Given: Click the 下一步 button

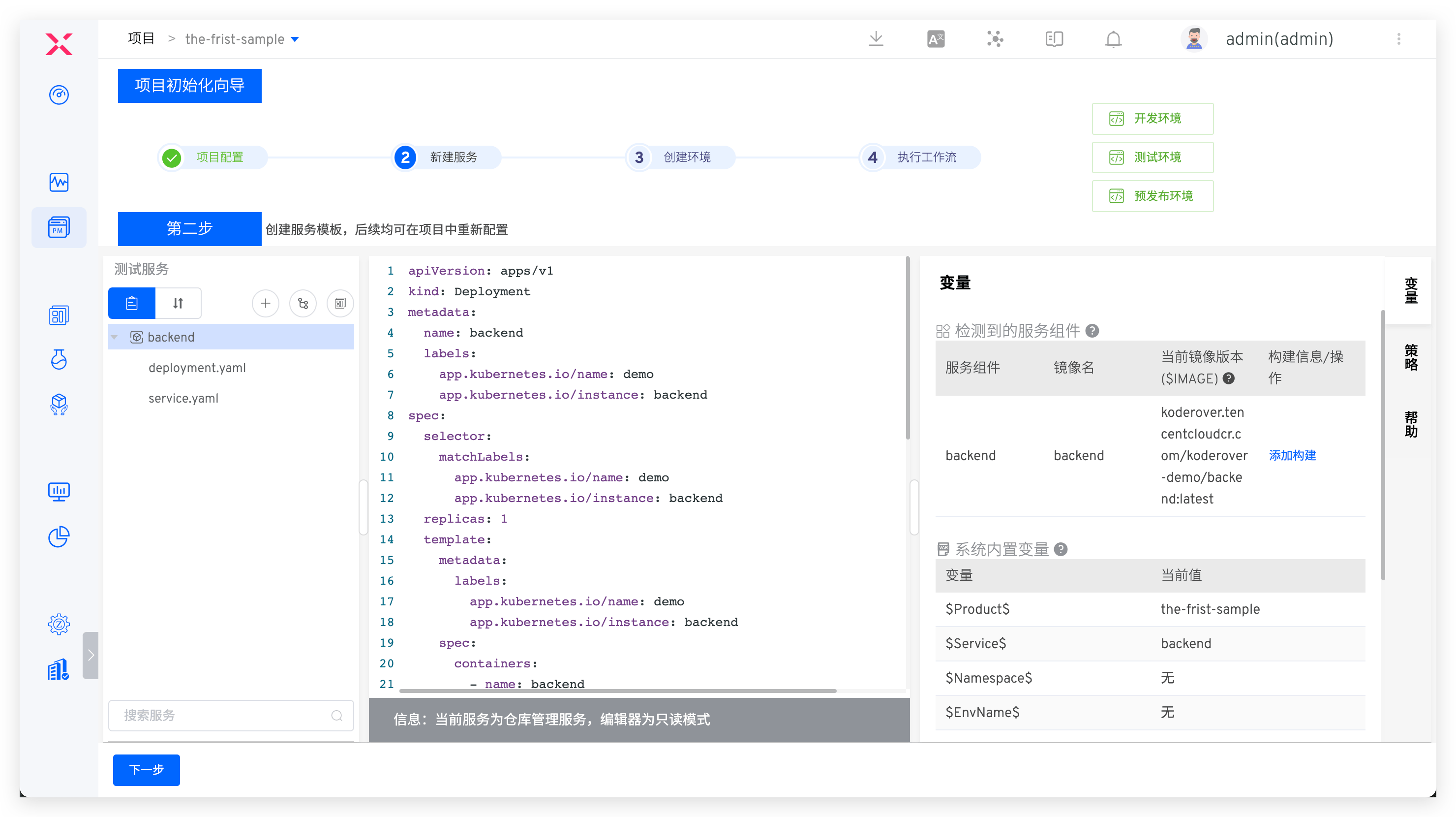Looking at the screenshot, I should [147, 770].
